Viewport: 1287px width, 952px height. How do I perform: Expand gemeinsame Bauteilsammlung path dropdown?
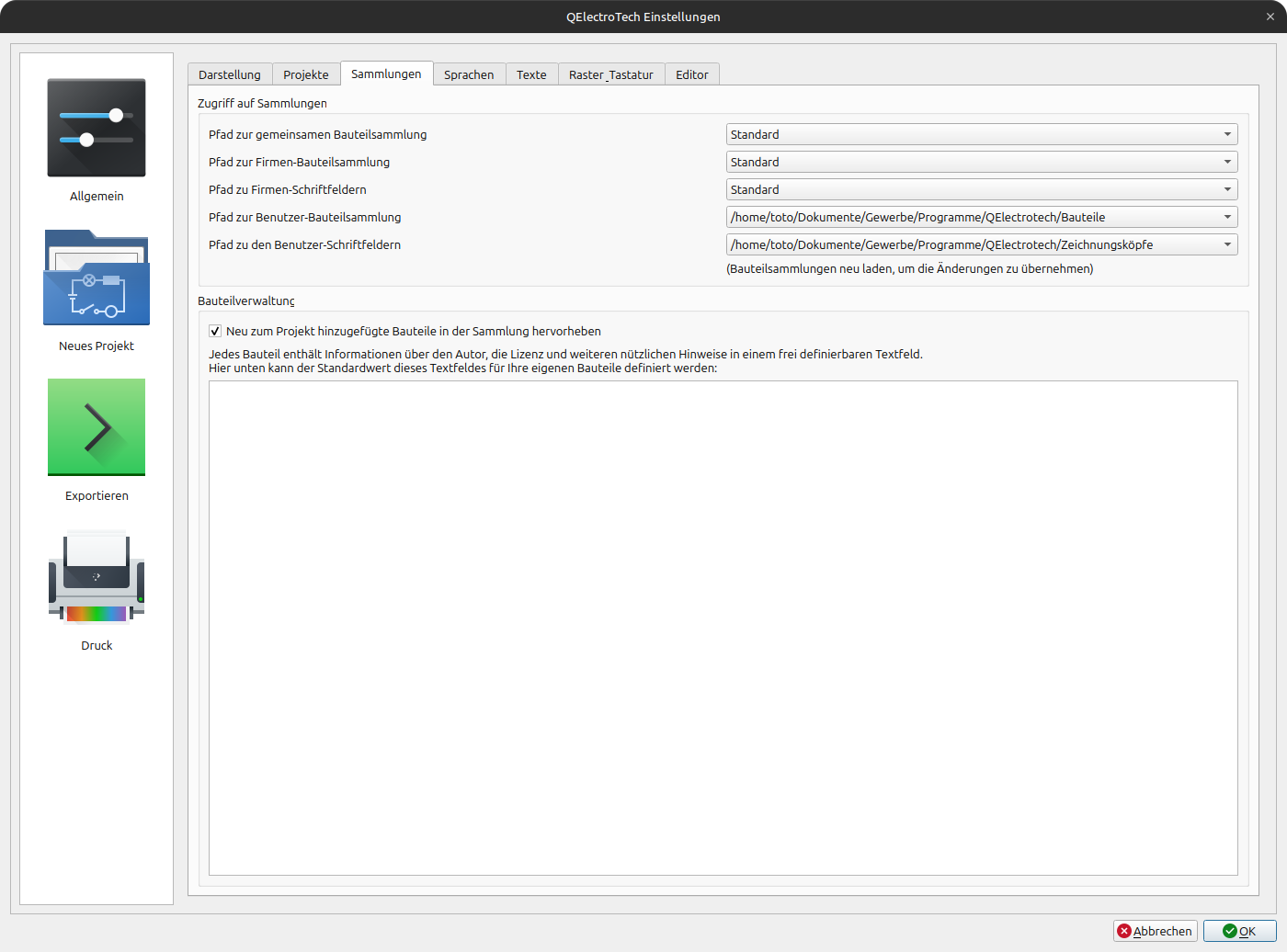(981, 135)
